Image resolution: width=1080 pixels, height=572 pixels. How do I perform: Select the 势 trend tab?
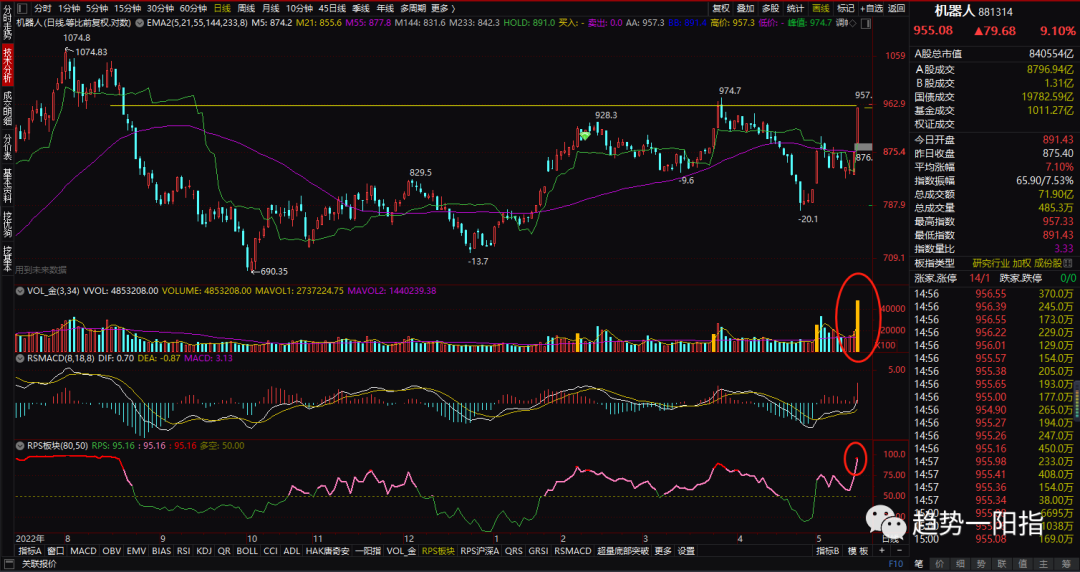click(980, 564)
